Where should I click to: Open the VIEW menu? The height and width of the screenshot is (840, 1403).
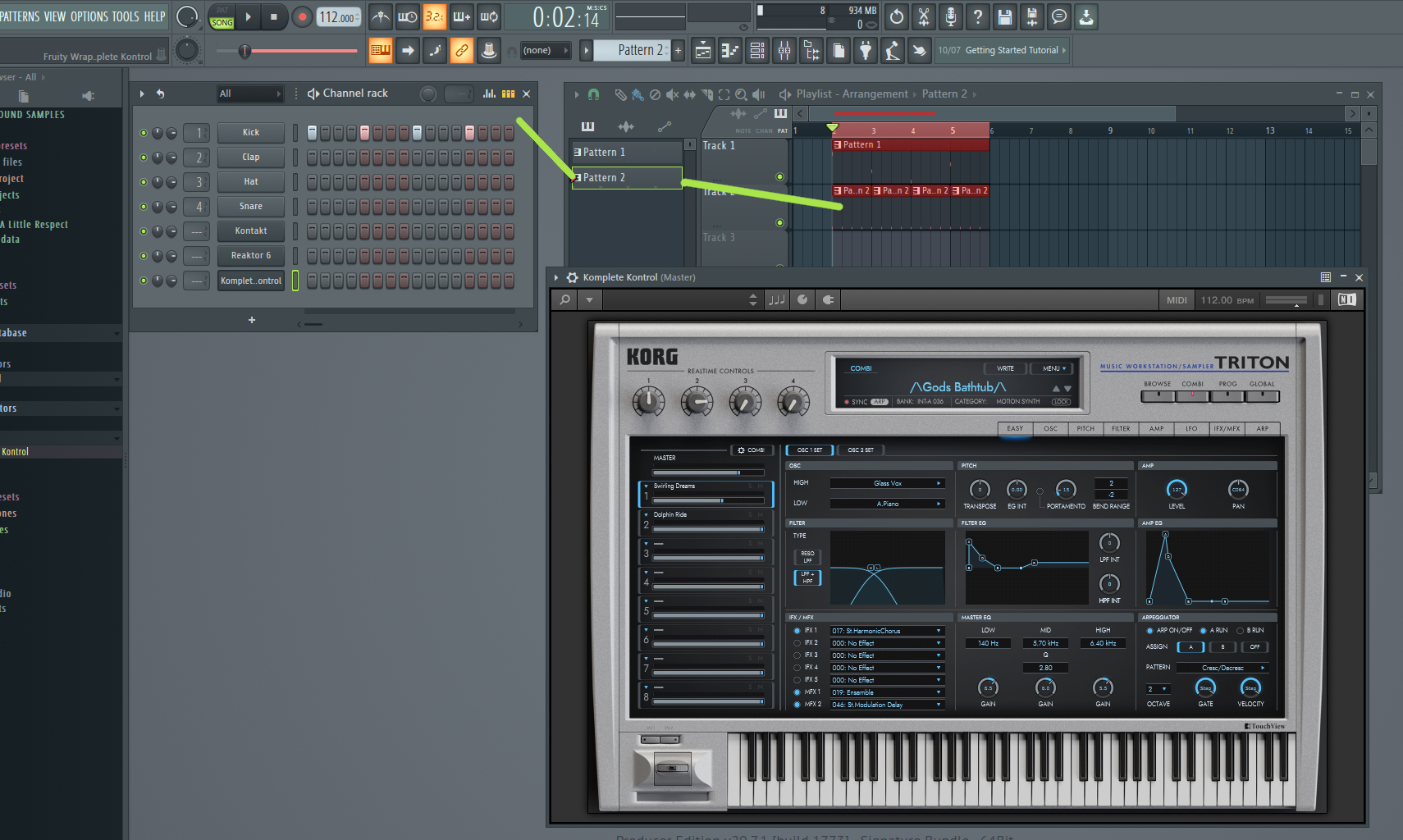[x=54, y=16]
